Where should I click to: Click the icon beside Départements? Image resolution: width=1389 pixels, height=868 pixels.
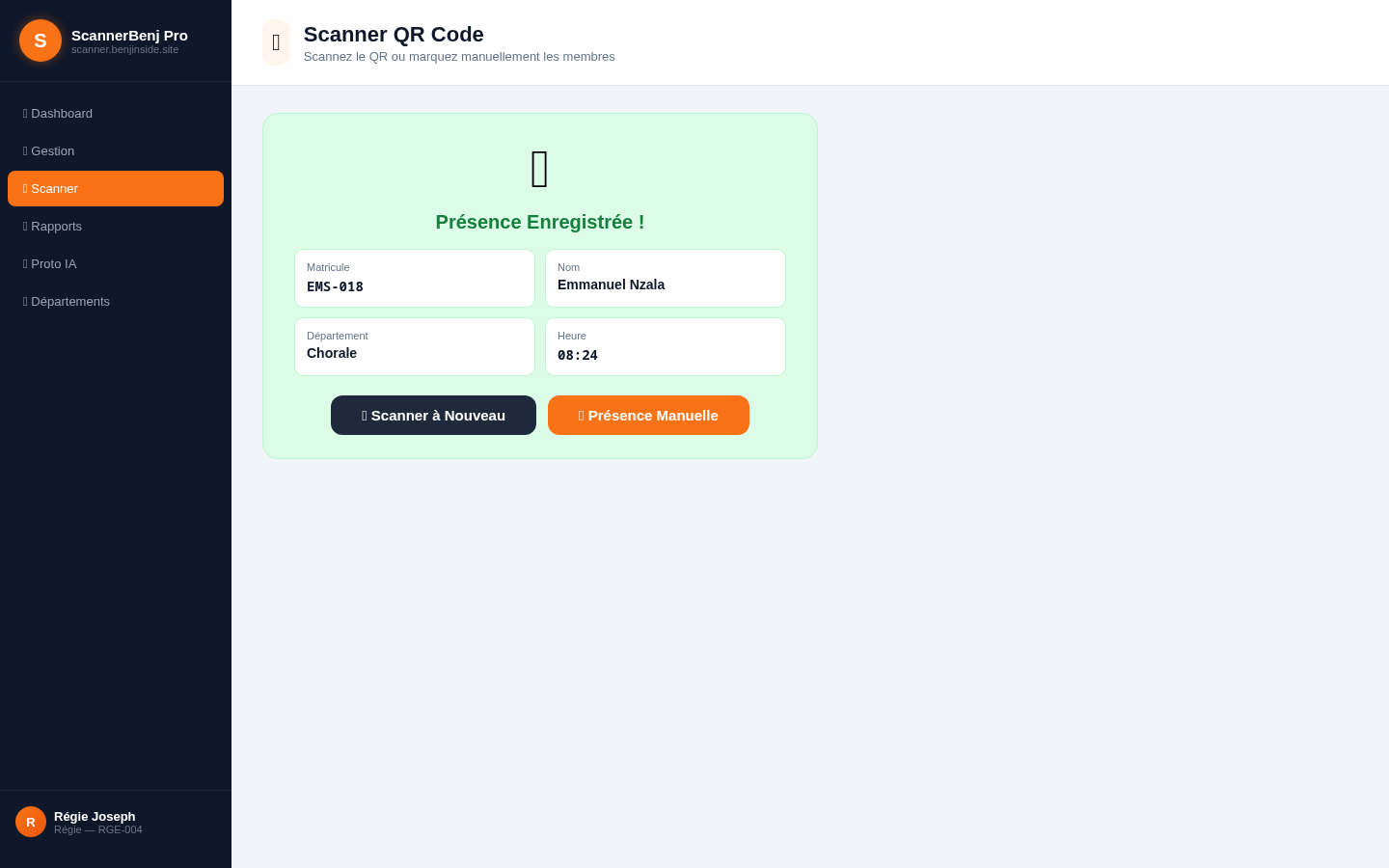(x=25, y=302)
